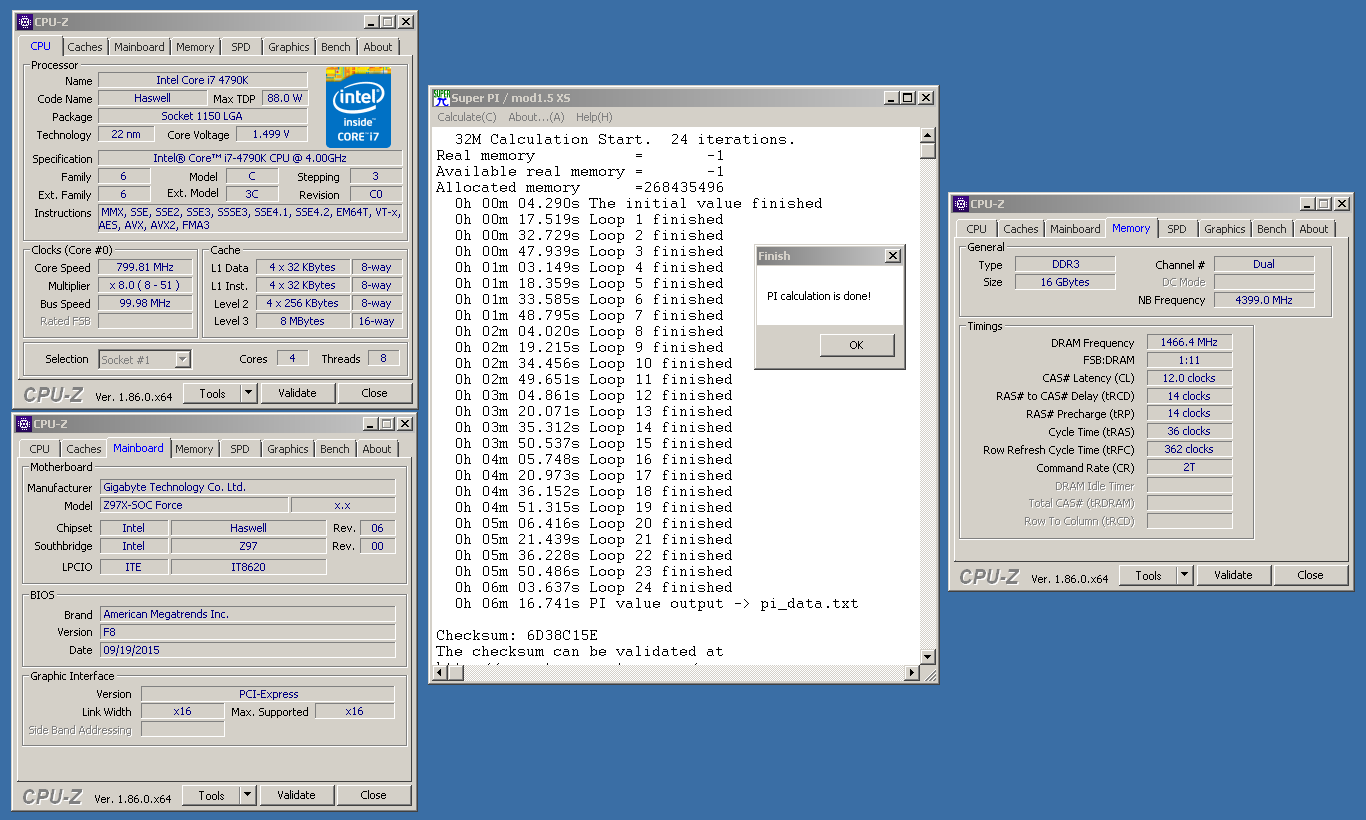1366x820 pixels.
Task: Open Mainboard tab in the top-left CPU-Z window
Action: (139, 47)
